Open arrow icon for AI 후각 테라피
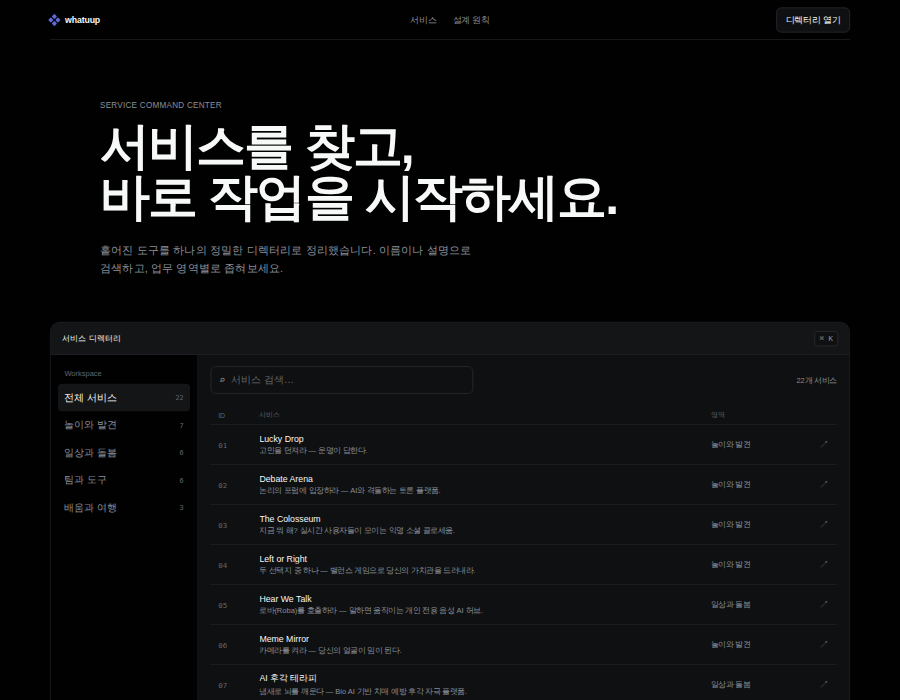The height and width of the screenshot is (700, 900). tap(824, 684)
